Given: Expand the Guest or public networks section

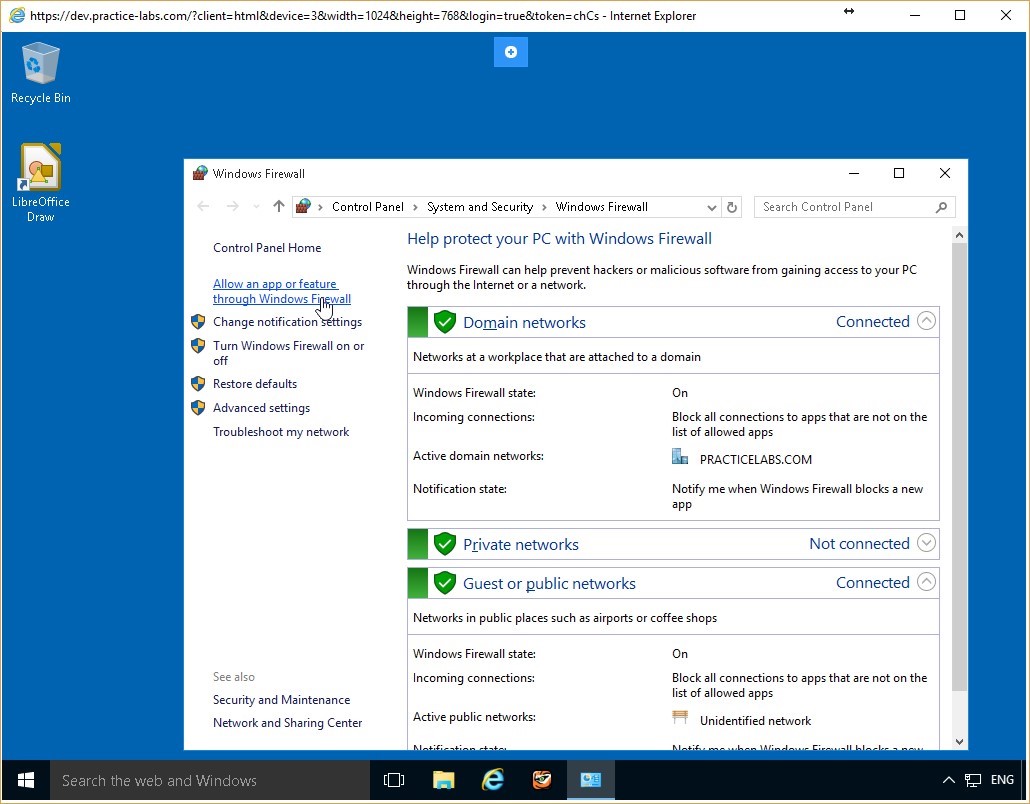Looking at the screenshot, I should 925,582.
